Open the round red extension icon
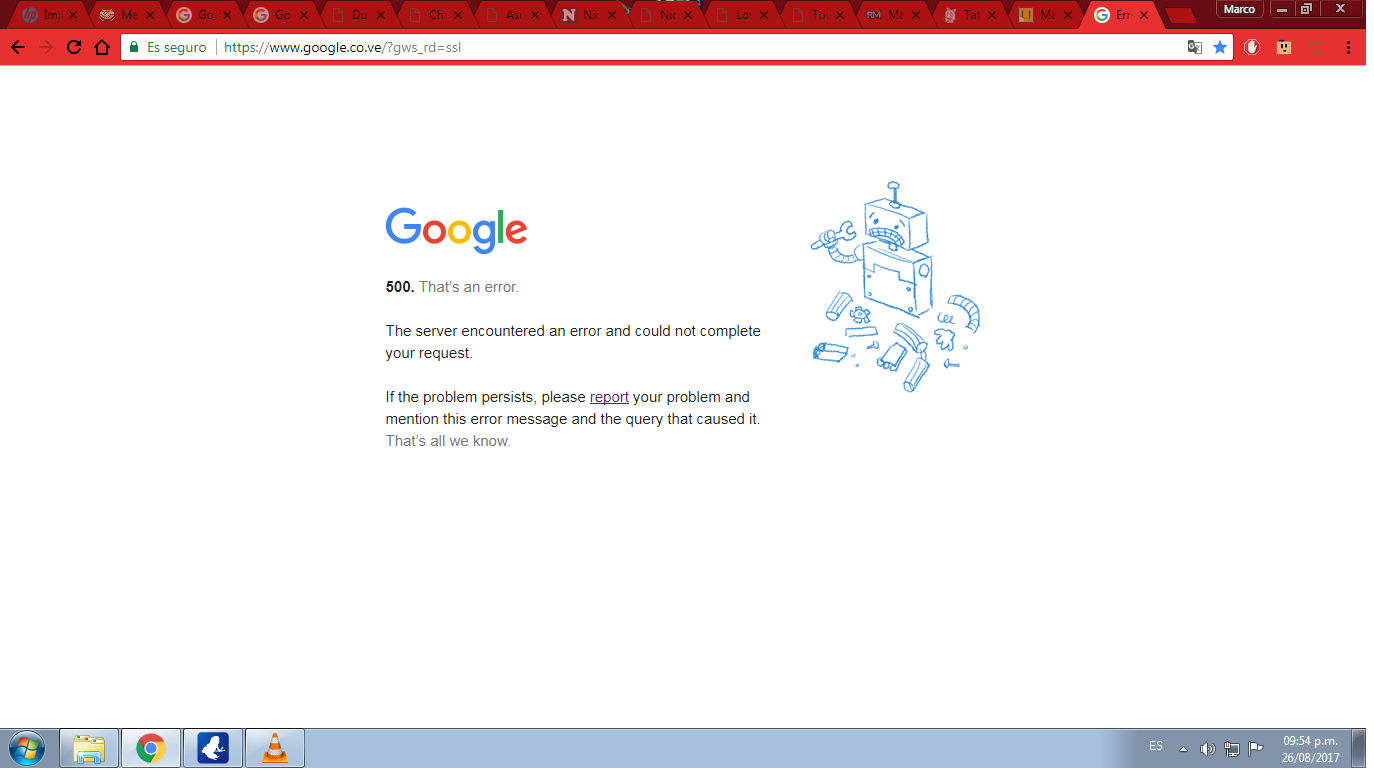Screen dimensions: 1374x772 coord(1252,47)
